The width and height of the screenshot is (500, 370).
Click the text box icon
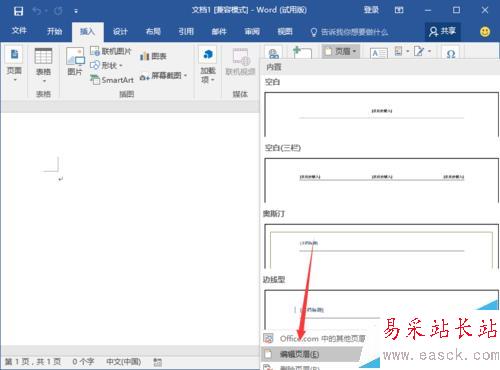[x=379, y=53]
